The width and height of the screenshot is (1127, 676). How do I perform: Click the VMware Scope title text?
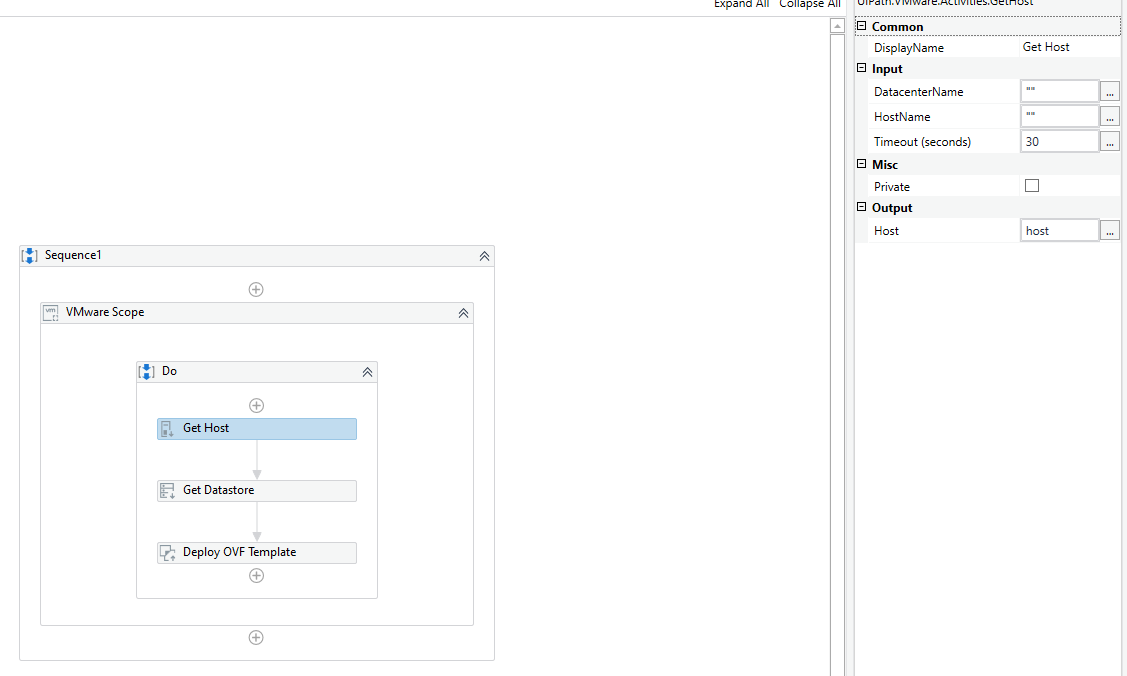pos(105,312)
